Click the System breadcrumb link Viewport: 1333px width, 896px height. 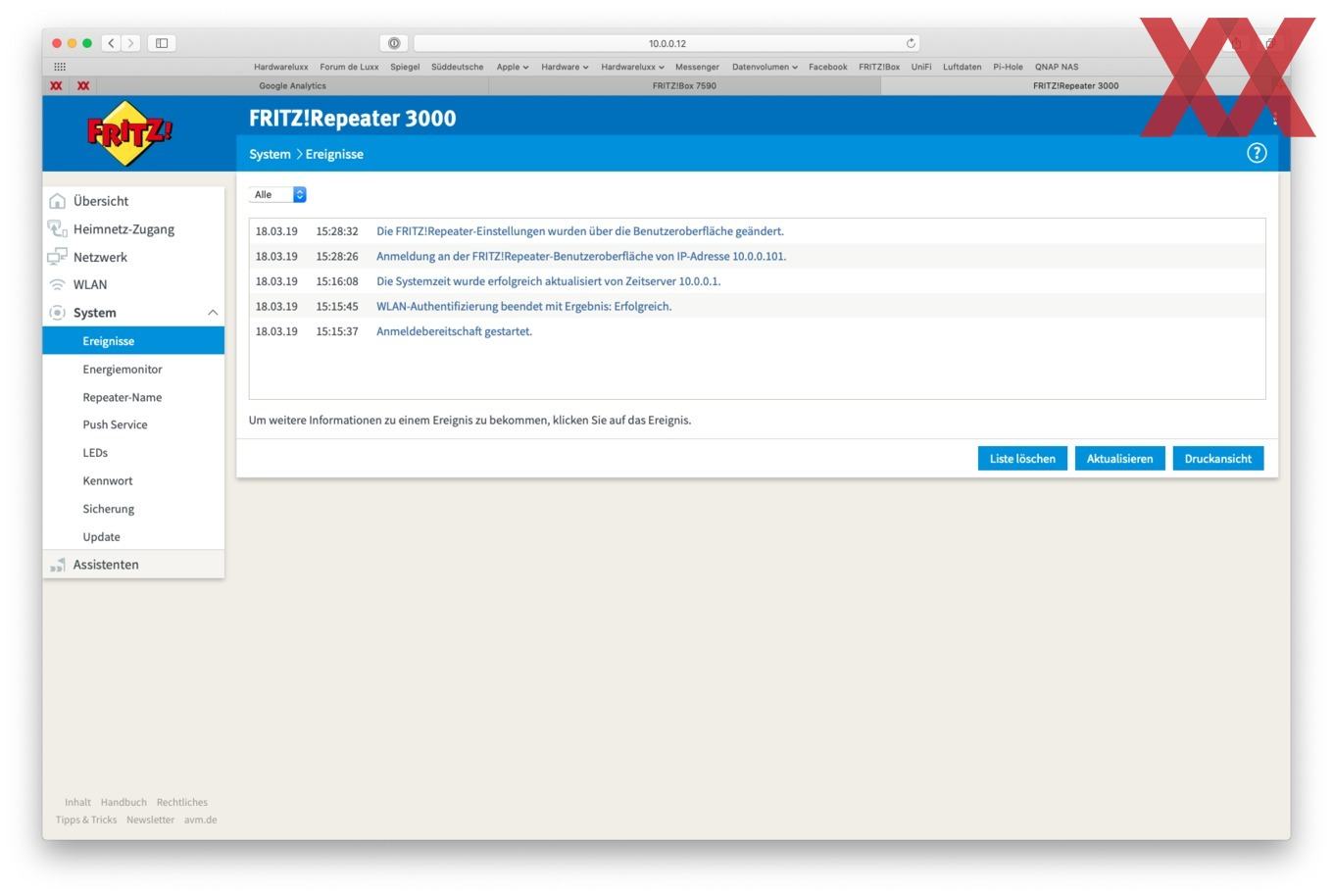coord(270,154)
